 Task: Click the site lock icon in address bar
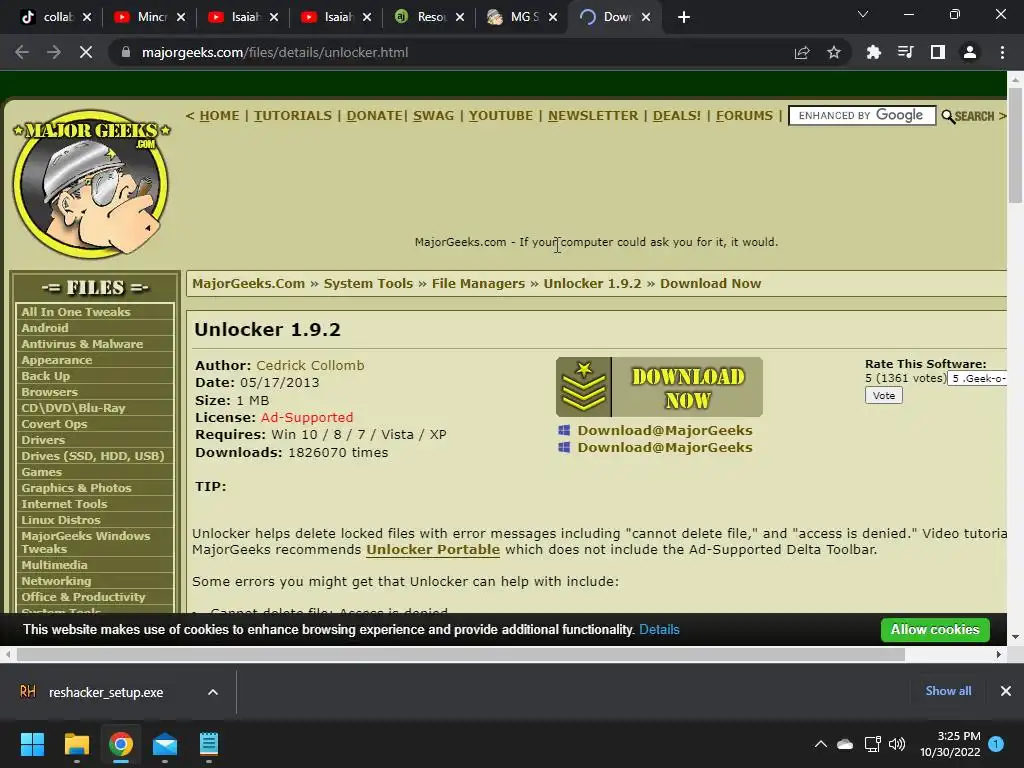click(x=126, y=52)
